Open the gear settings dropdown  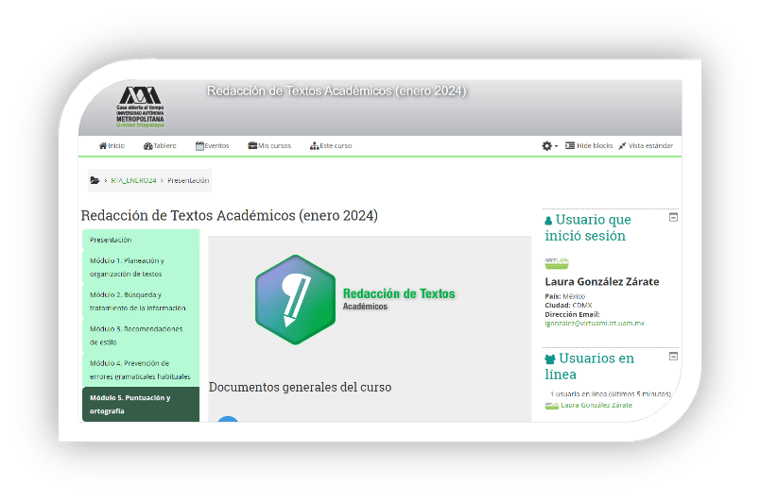(x=549, y=146)
